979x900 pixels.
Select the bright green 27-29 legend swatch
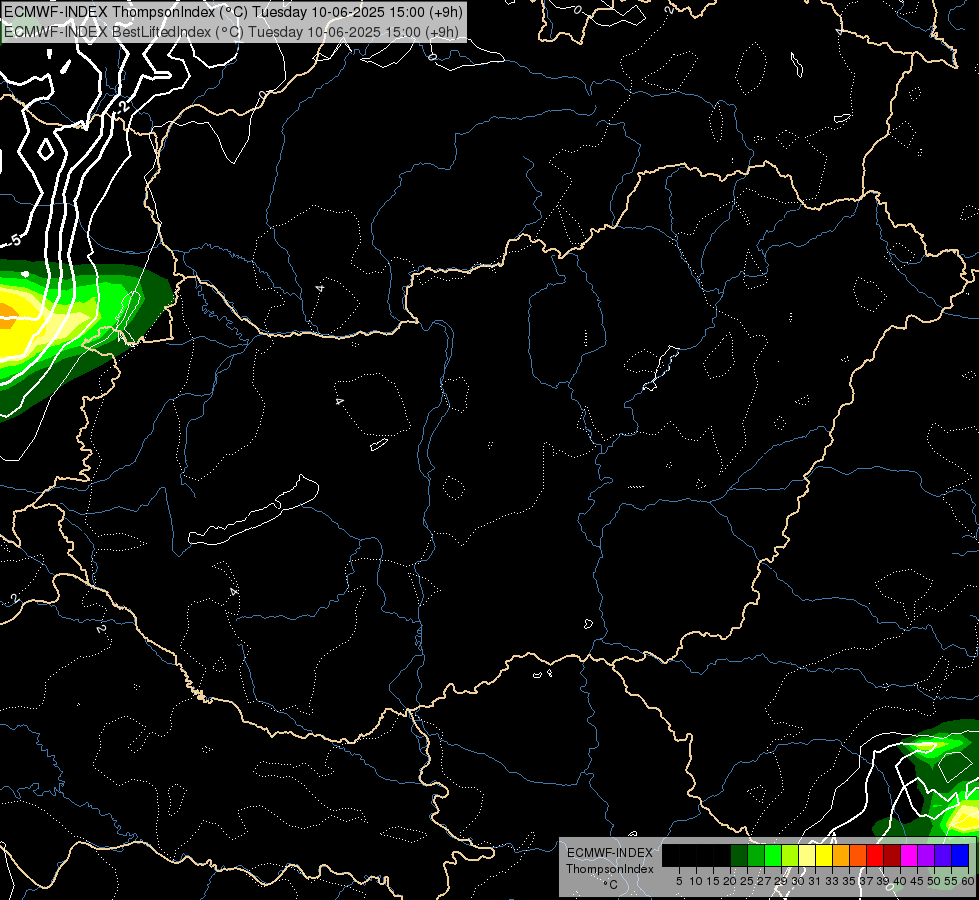coord(773,855)
